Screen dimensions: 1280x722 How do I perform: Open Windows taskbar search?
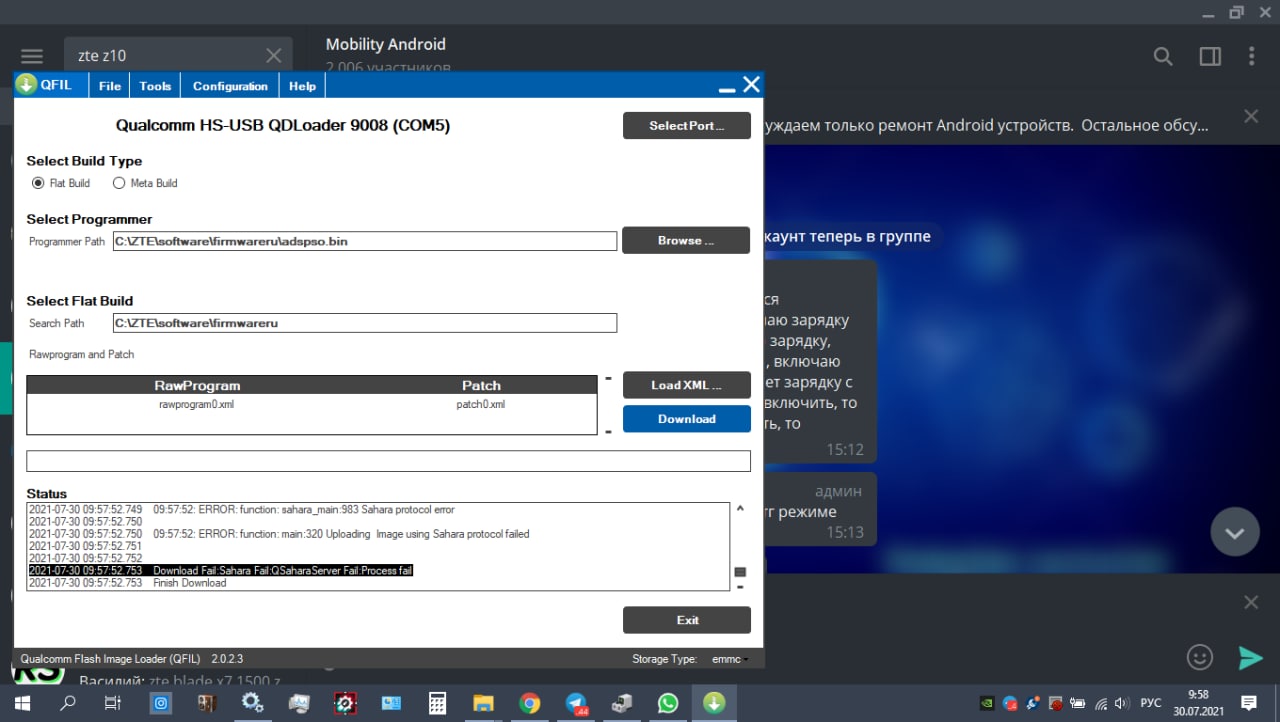pos(68,703)
